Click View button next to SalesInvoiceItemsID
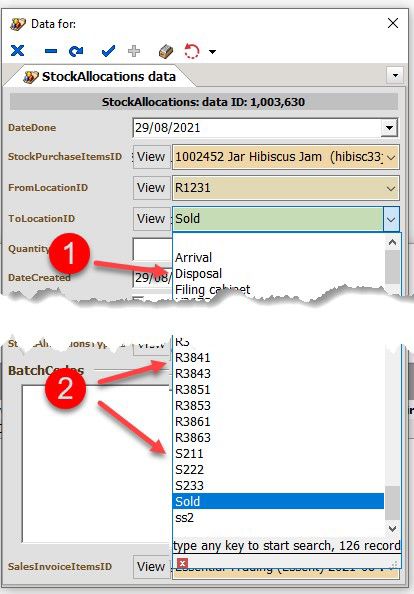414x594 pixels. (151, 567)
